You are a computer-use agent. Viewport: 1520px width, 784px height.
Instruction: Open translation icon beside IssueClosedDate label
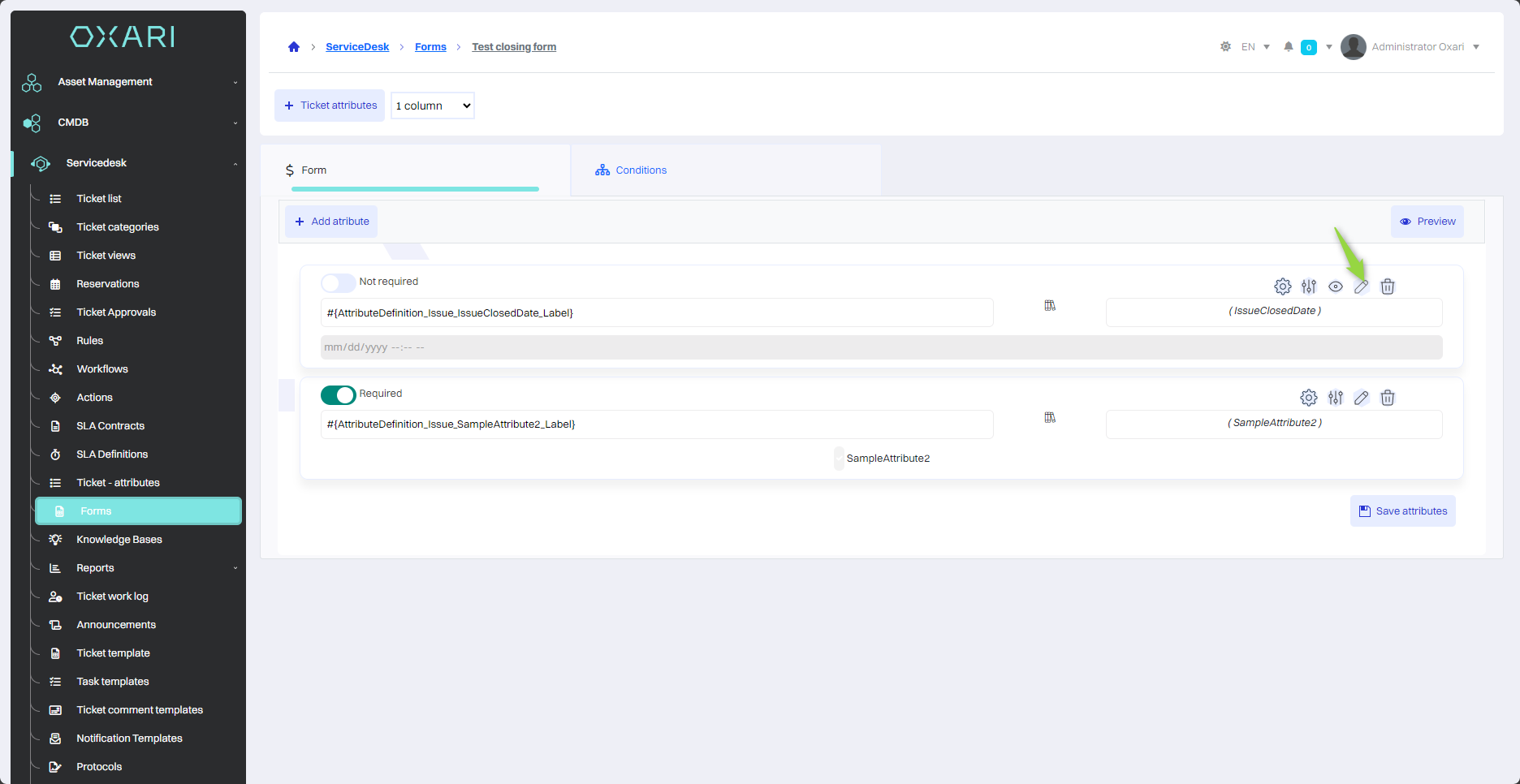point(1050,306)
